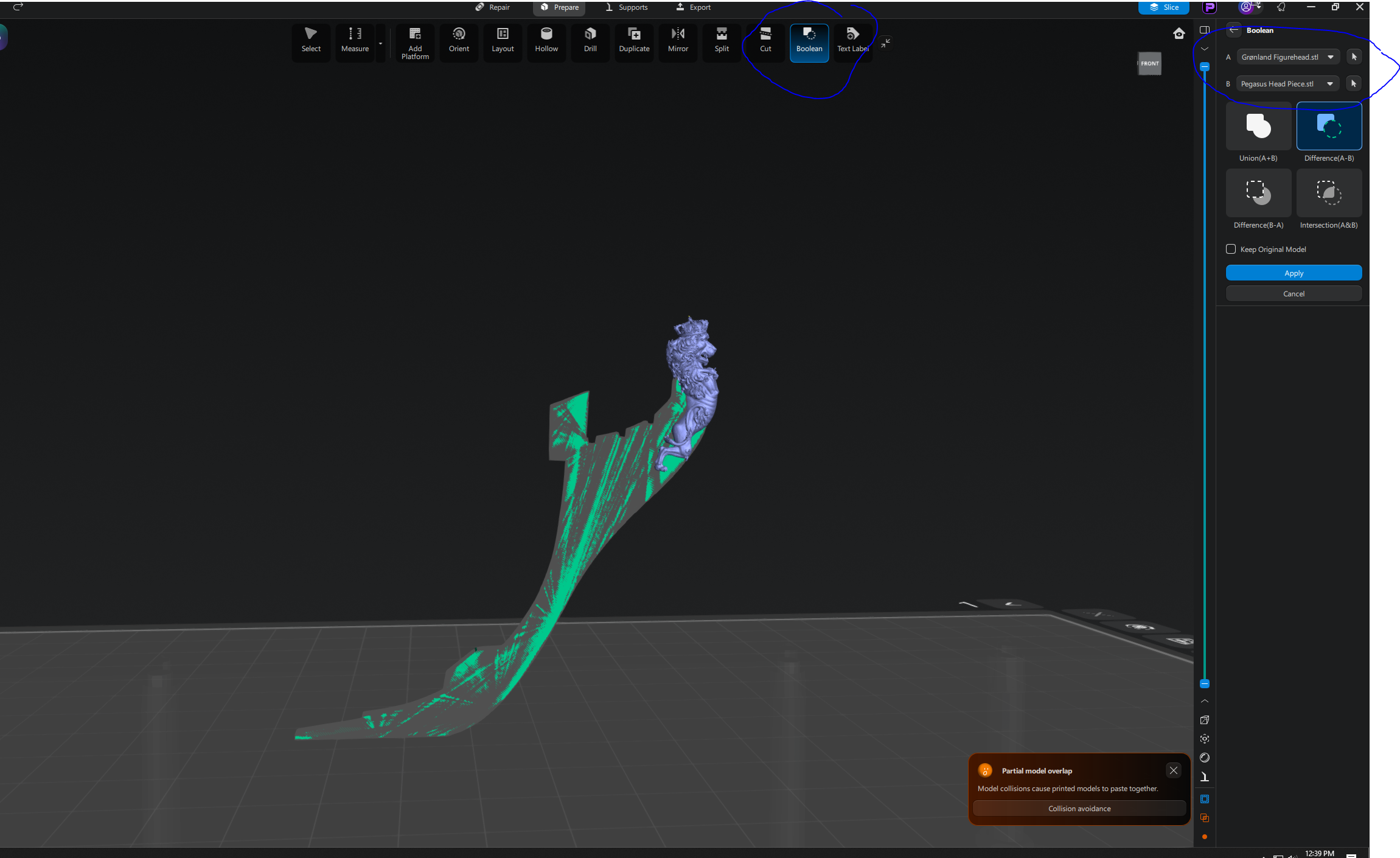Select the Measure tool
Viewport: 1400px width, 858px height.
[x=355, y=40]
